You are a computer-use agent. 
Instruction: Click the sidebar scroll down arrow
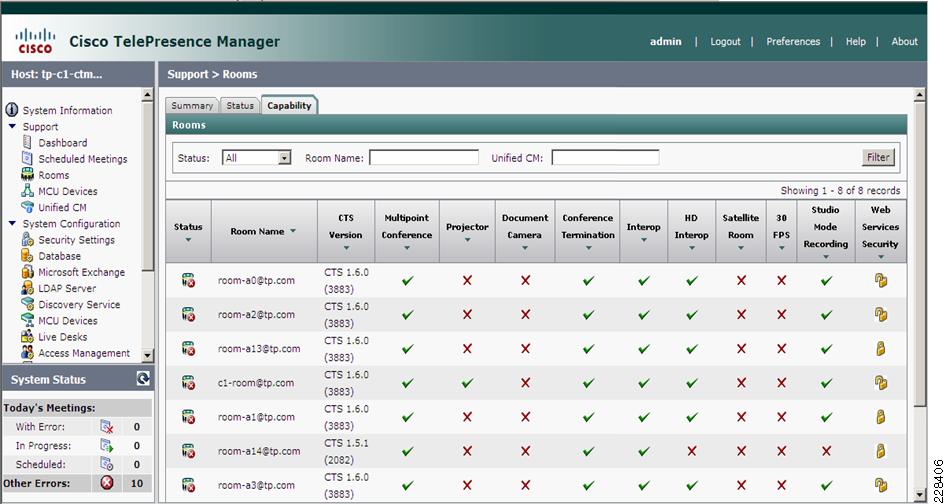point(147,355)
